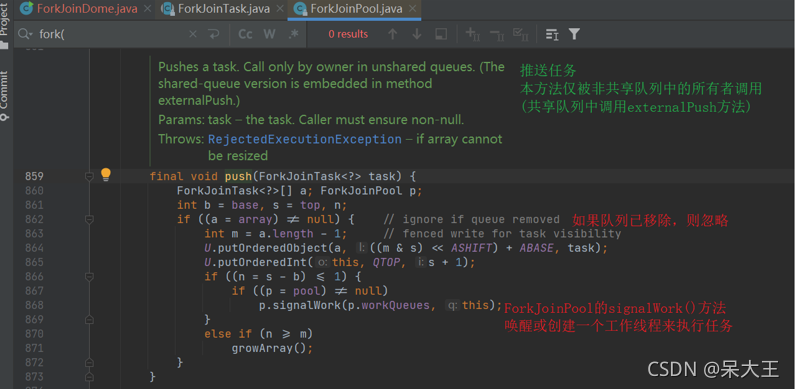Click the growArray() call
This screenshot has height=389, width=795.
tap(269, 348)
